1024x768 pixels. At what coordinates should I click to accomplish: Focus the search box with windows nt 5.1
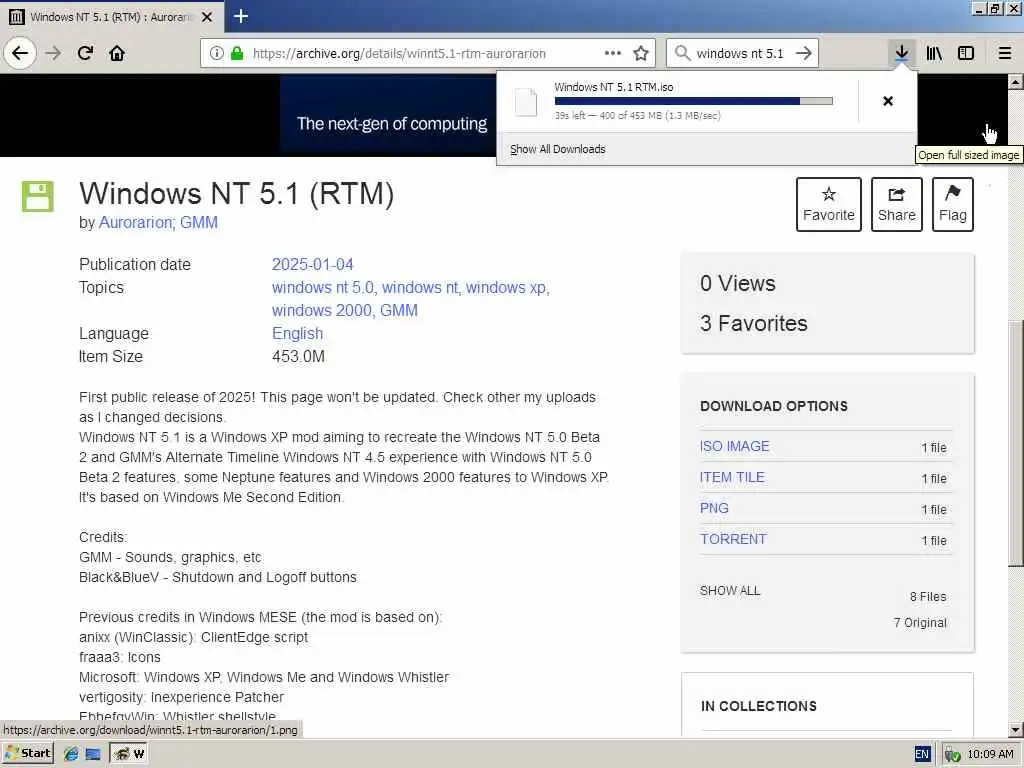(x=740, y=54)
